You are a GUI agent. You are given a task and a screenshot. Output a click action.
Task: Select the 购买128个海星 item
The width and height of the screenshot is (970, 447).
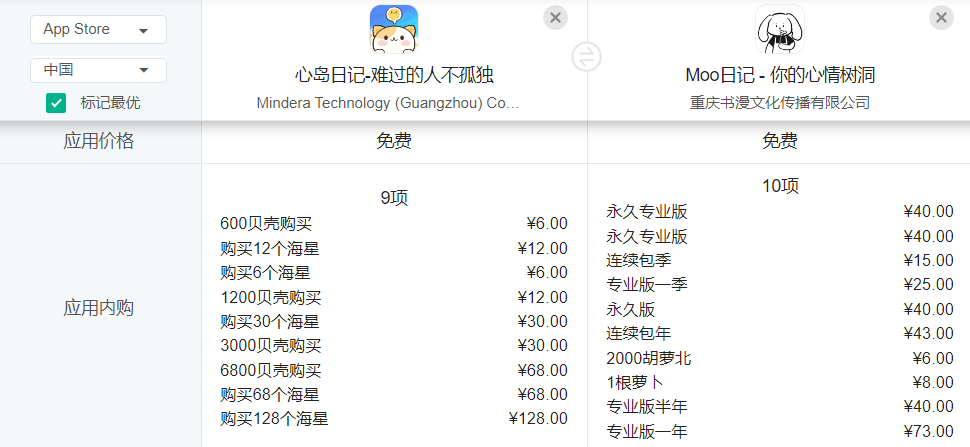(x=274, y=419)
